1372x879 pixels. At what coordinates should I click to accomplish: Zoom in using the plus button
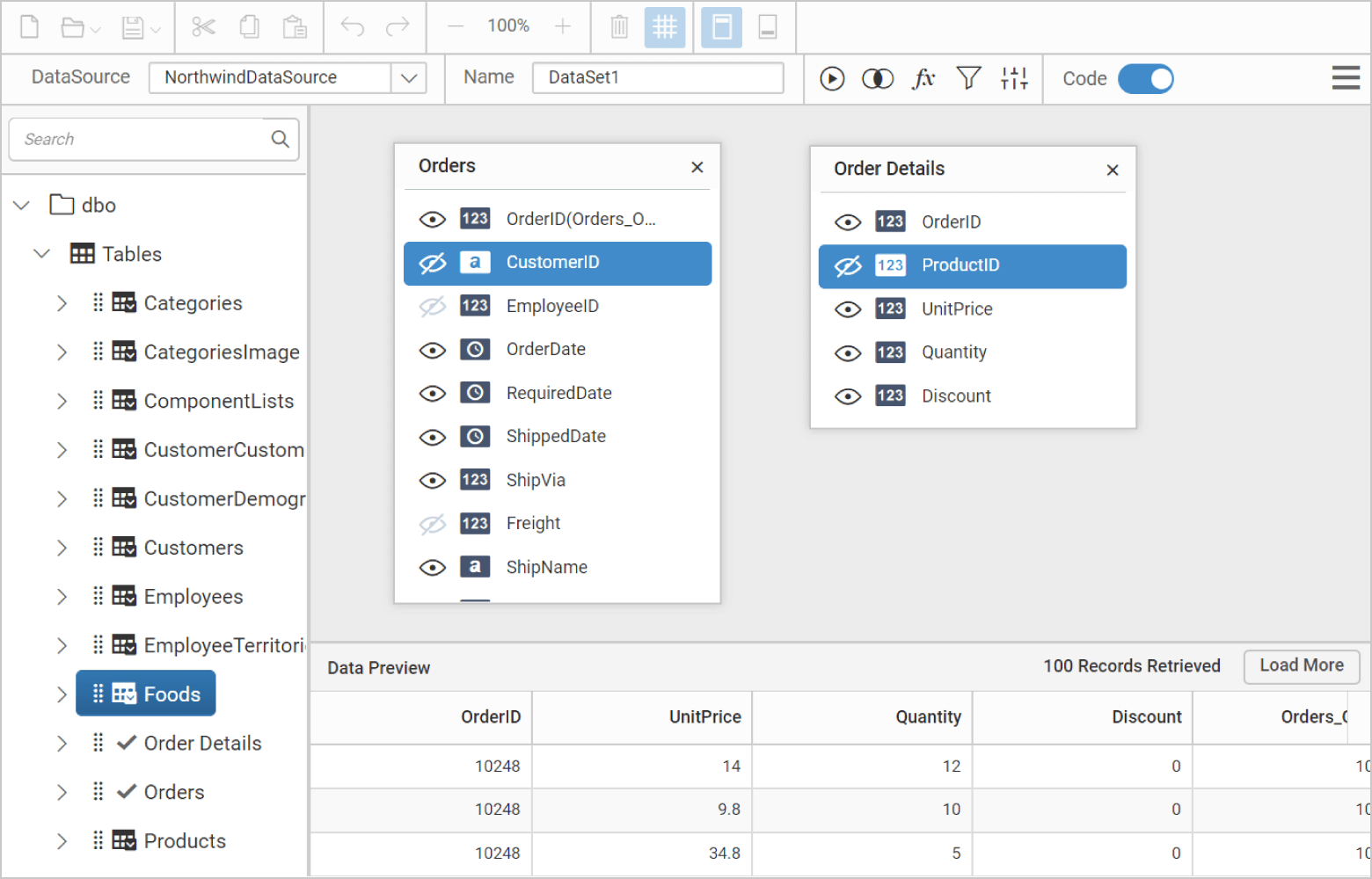563,26
